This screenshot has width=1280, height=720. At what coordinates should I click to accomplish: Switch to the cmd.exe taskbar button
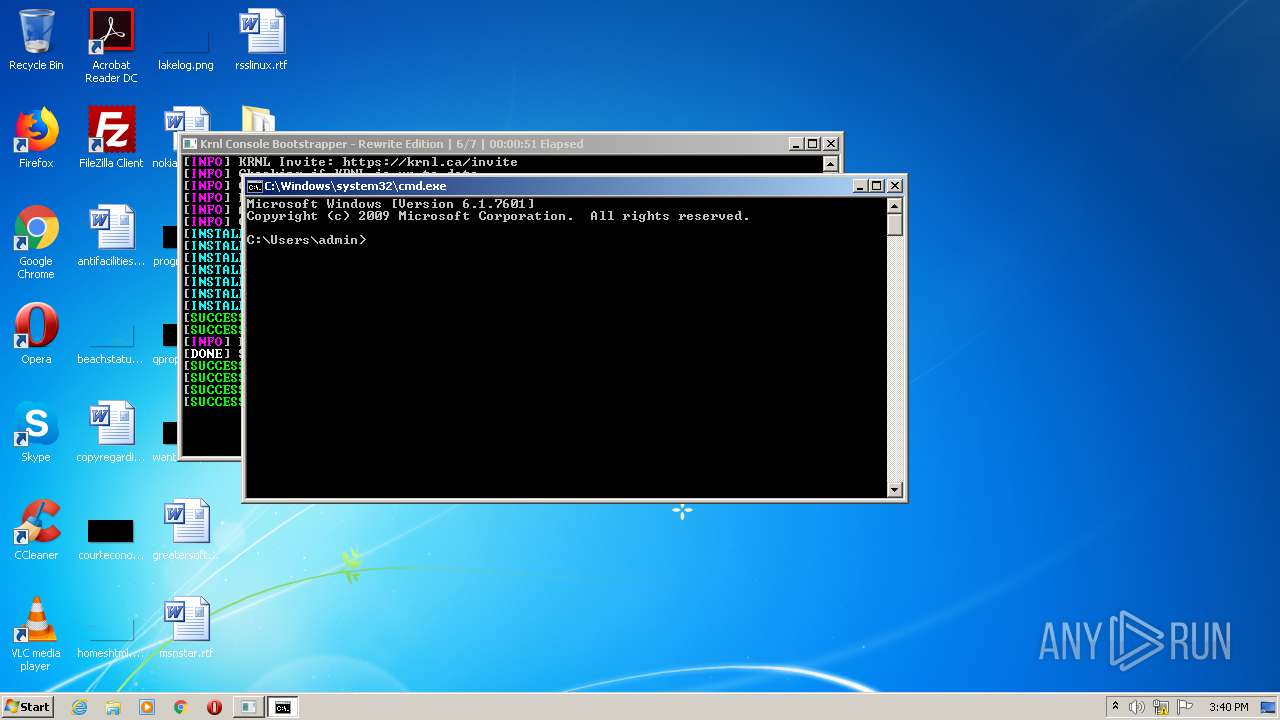(283, 707)
